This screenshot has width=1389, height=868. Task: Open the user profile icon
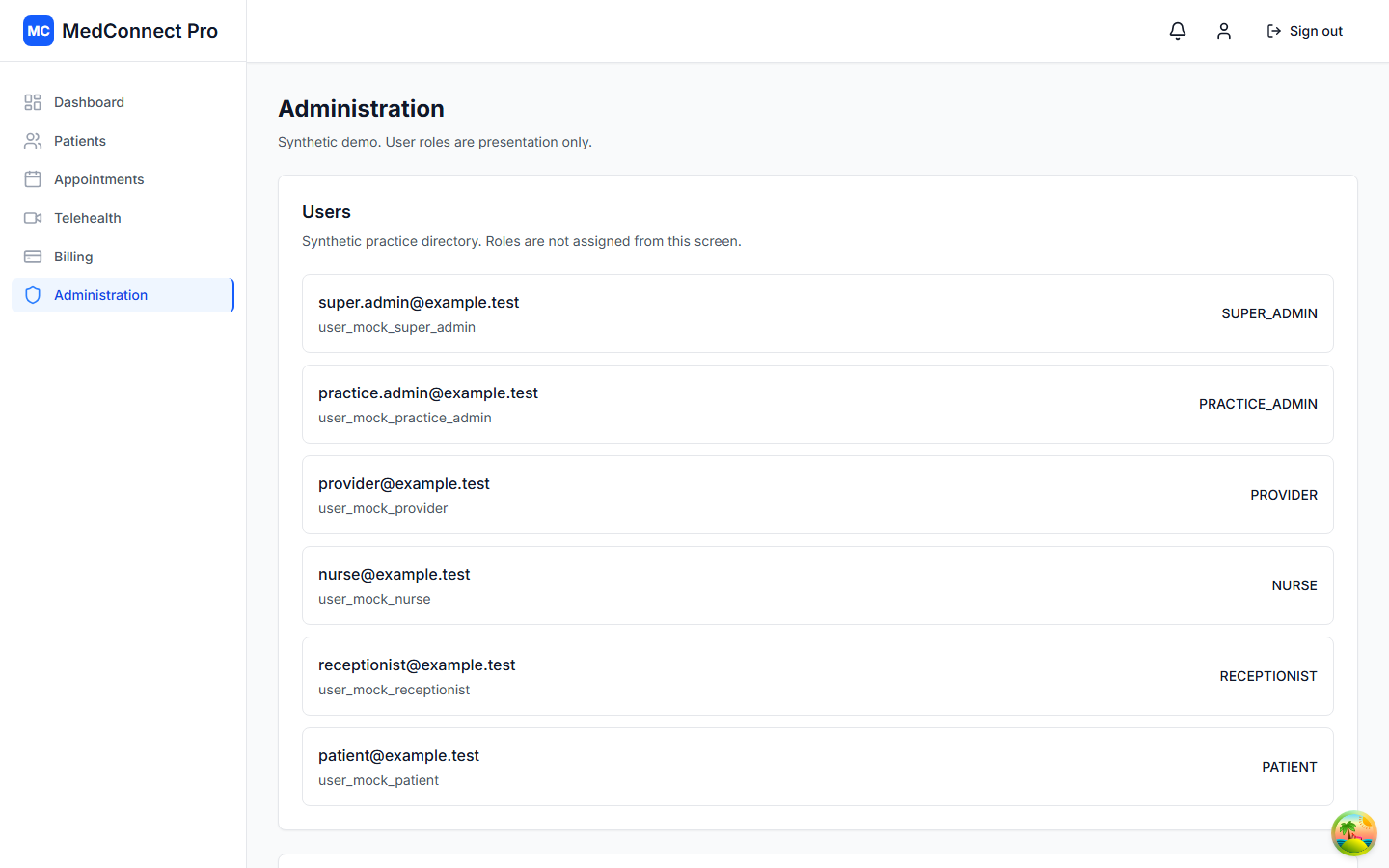coord(1224,31)
